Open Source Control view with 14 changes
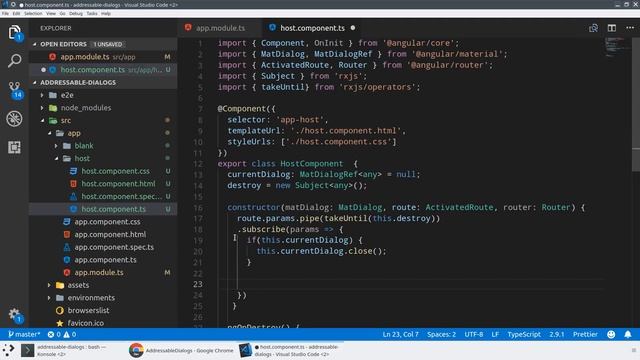Viewport: 640px width, 360px height. coord(15,90)
